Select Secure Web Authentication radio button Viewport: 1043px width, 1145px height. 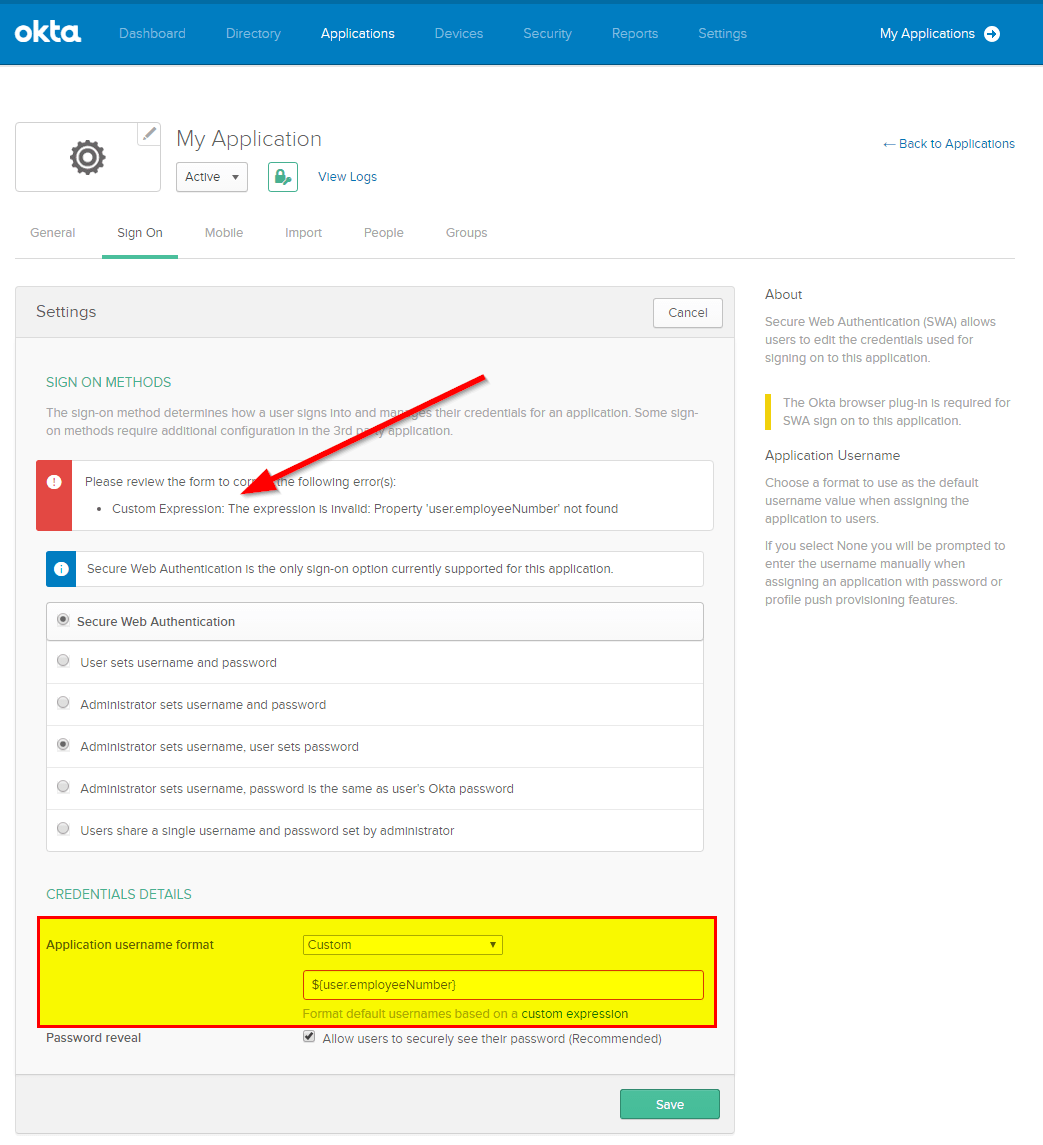point(64,620)
